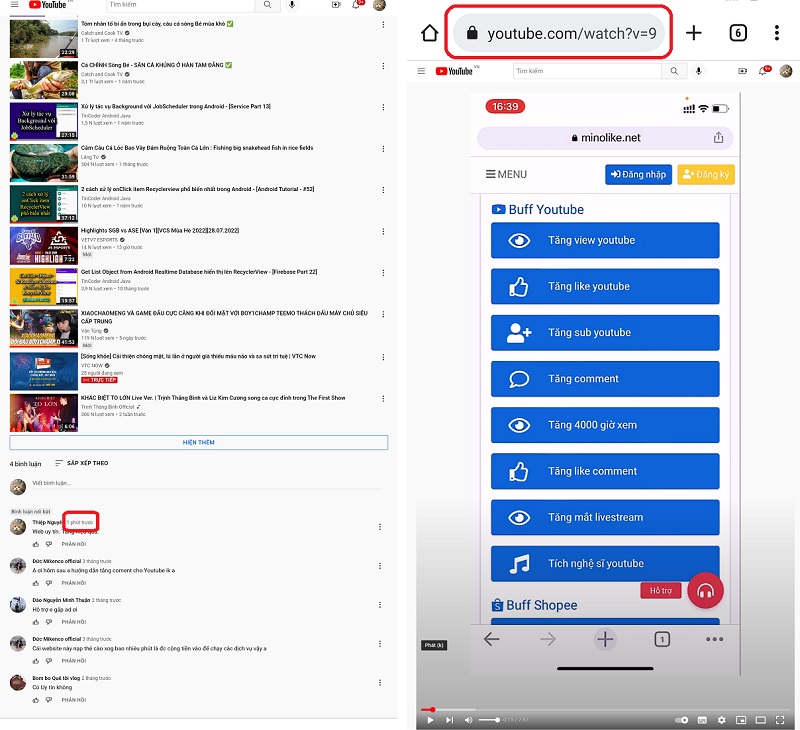Click the youtube.com/watch address bar

pyautogui.click(x=559, y=33)
